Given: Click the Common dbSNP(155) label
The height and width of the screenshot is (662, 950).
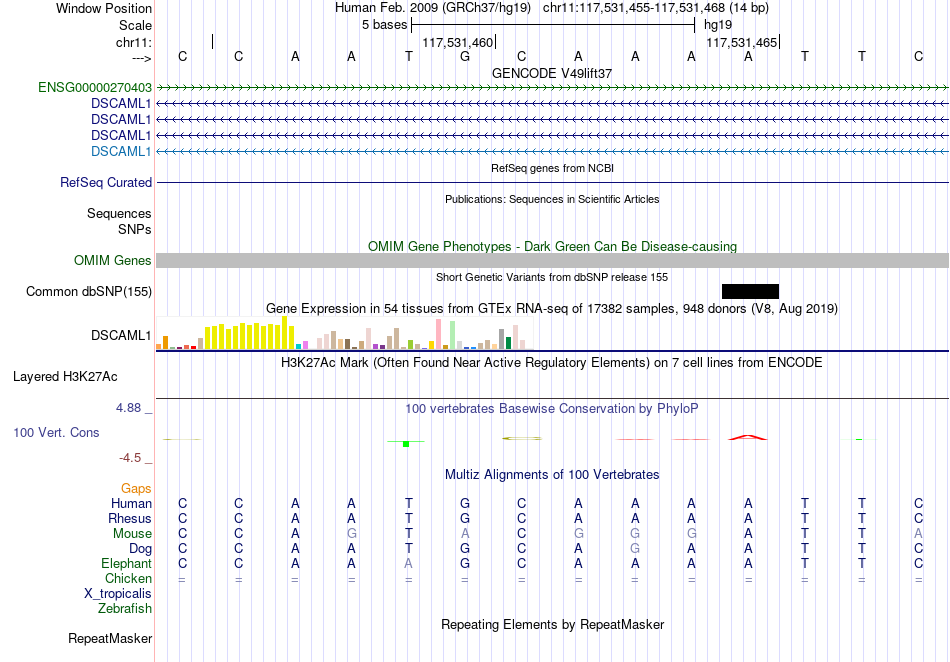Looking at the screenshot, I should [x=88, y=291].
